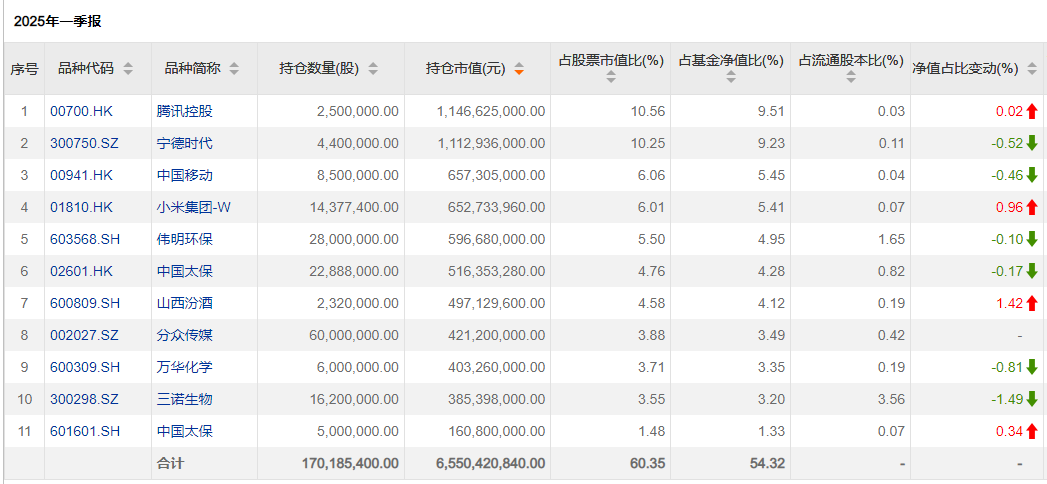Click the green down arrow in 宁德时代 row
The height and width of the screenshot is (484, 1047).
pos(1032,143)
